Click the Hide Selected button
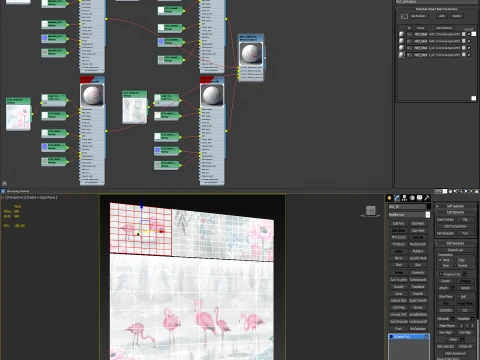This screenshot has height=360, width=480. coord(445,346)
